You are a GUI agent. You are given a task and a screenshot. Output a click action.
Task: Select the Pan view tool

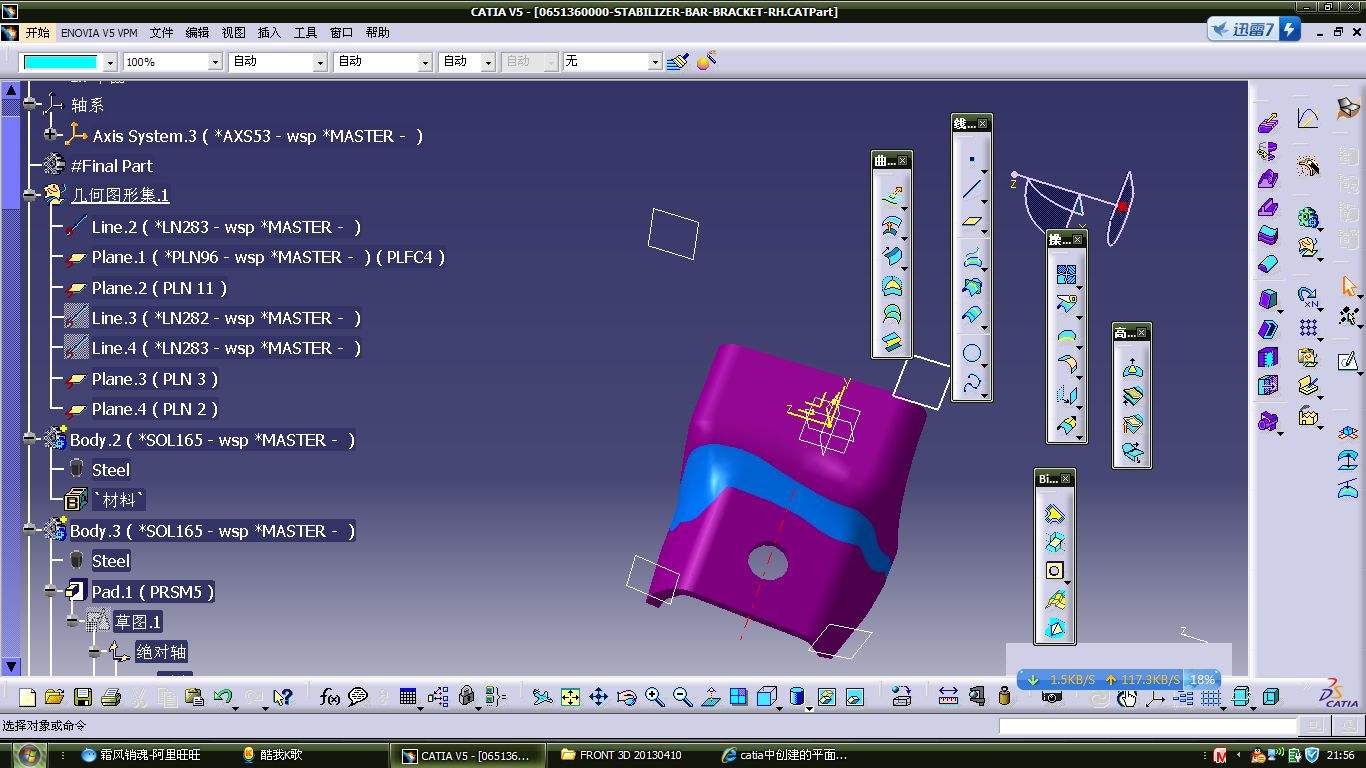(x=598, y=697)
